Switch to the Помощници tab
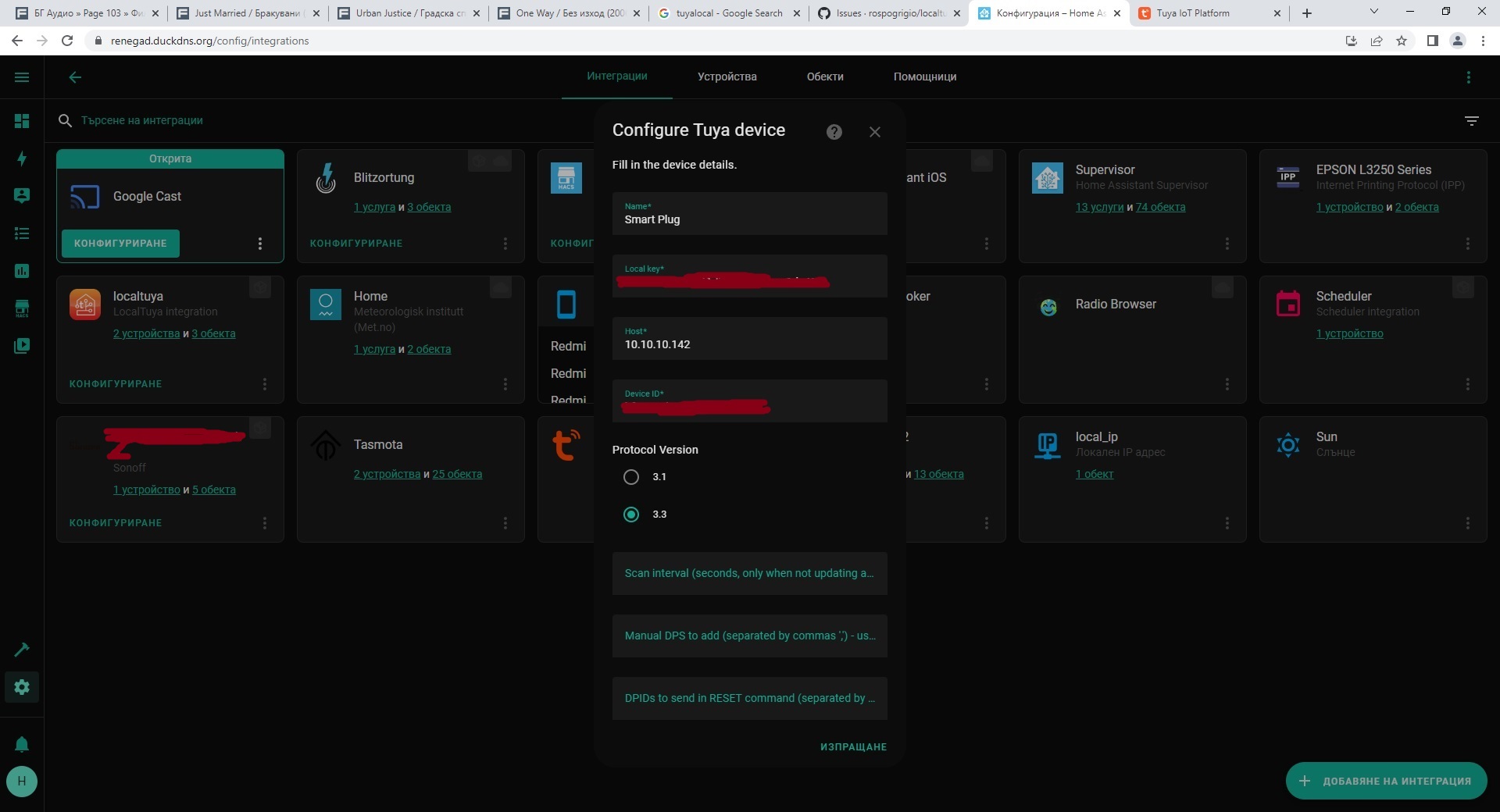The image size is (1500, 812). [925, 77]
